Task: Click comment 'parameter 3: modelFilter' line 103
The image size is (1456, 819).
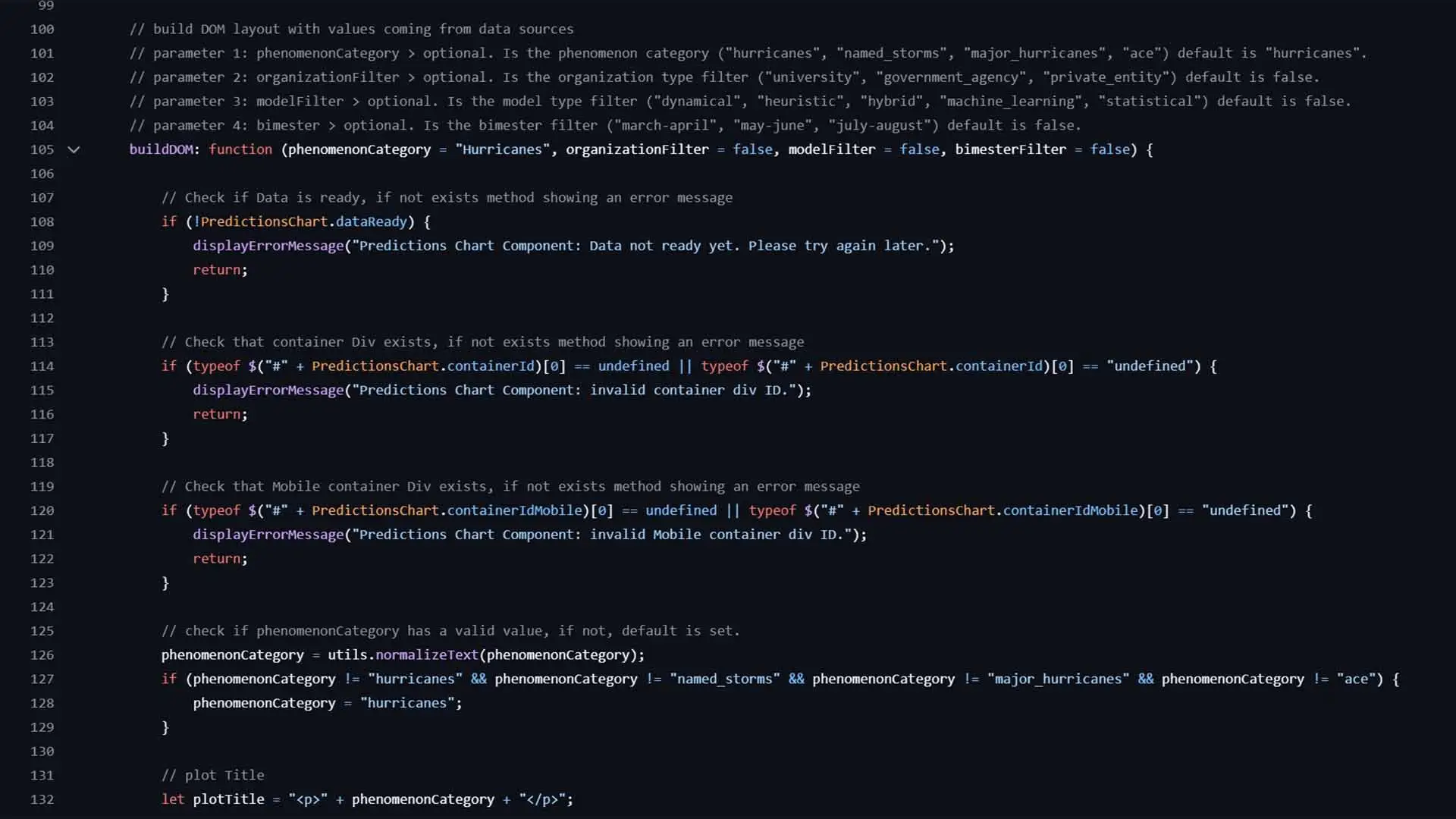Action: coord(739,101)
